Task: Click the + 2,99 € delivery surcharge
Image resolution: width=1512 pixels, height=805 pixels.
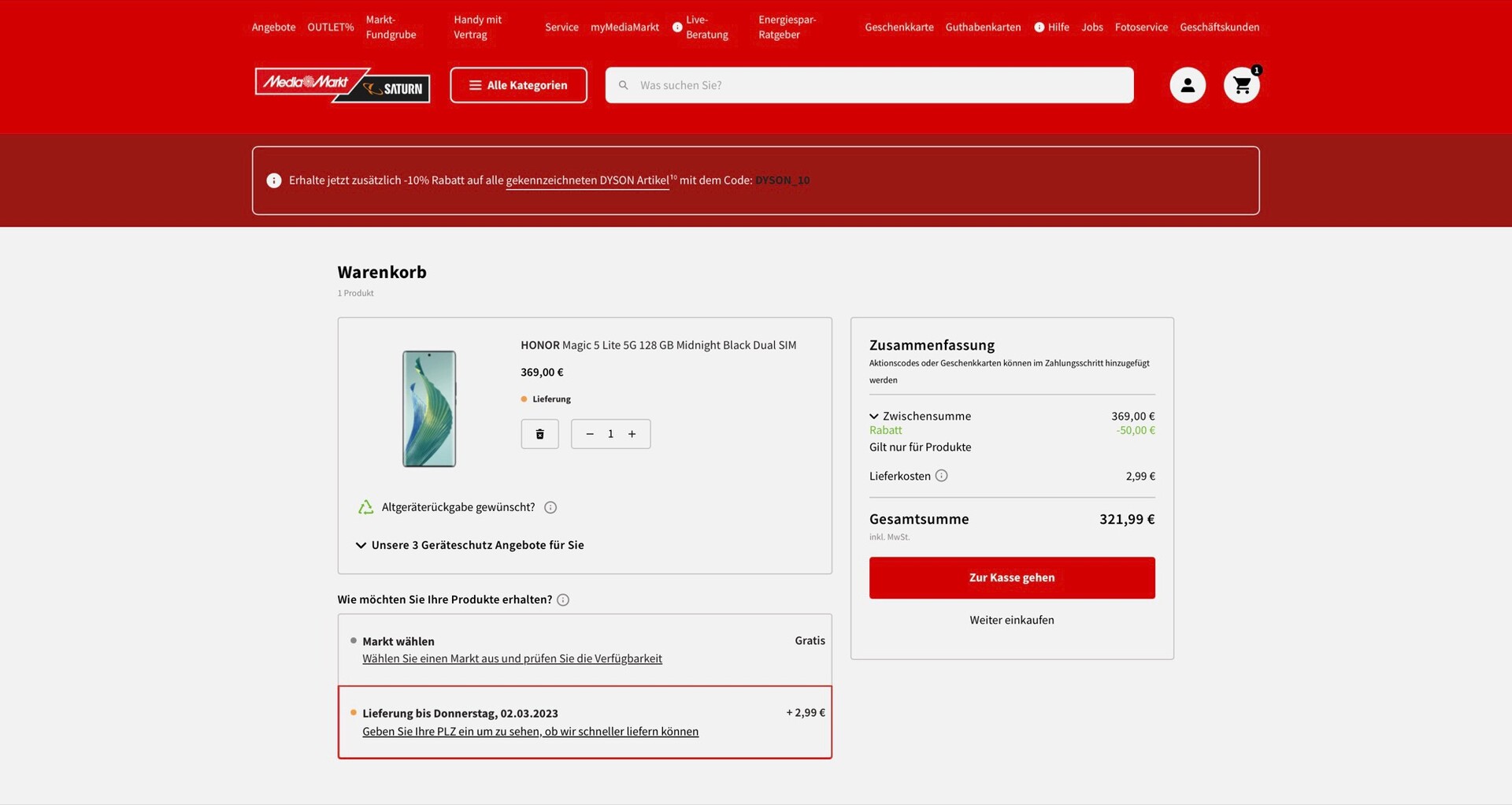Action: point(806,713)
